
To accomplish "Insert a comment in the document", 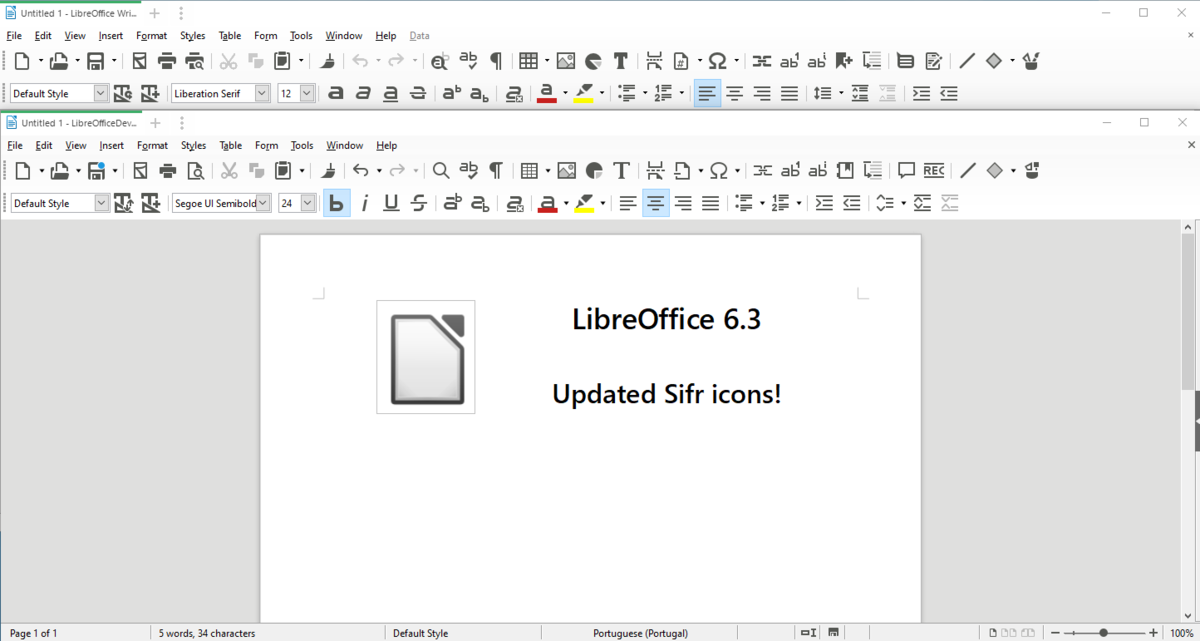I will click(905, 170).
